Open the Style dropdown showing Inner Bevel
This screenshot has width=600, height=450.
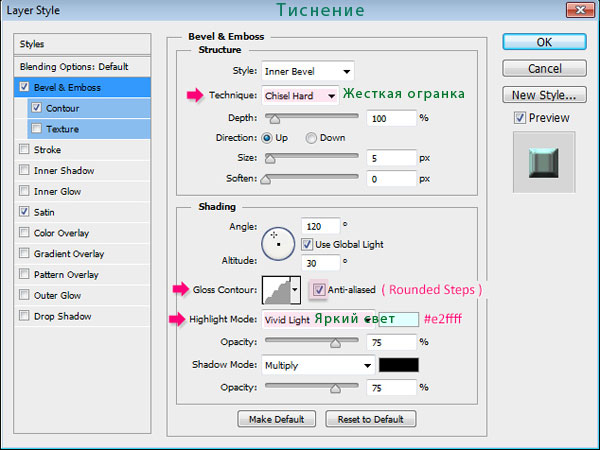(308, 72)
